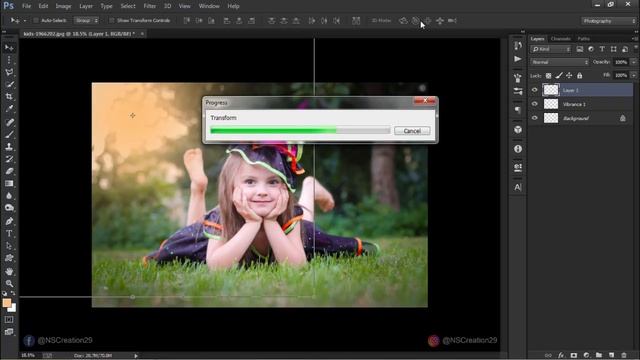The image size is (640, 360).
Task: Select the Blur tool
Action: pyautogui.click(x=9, y=196)
